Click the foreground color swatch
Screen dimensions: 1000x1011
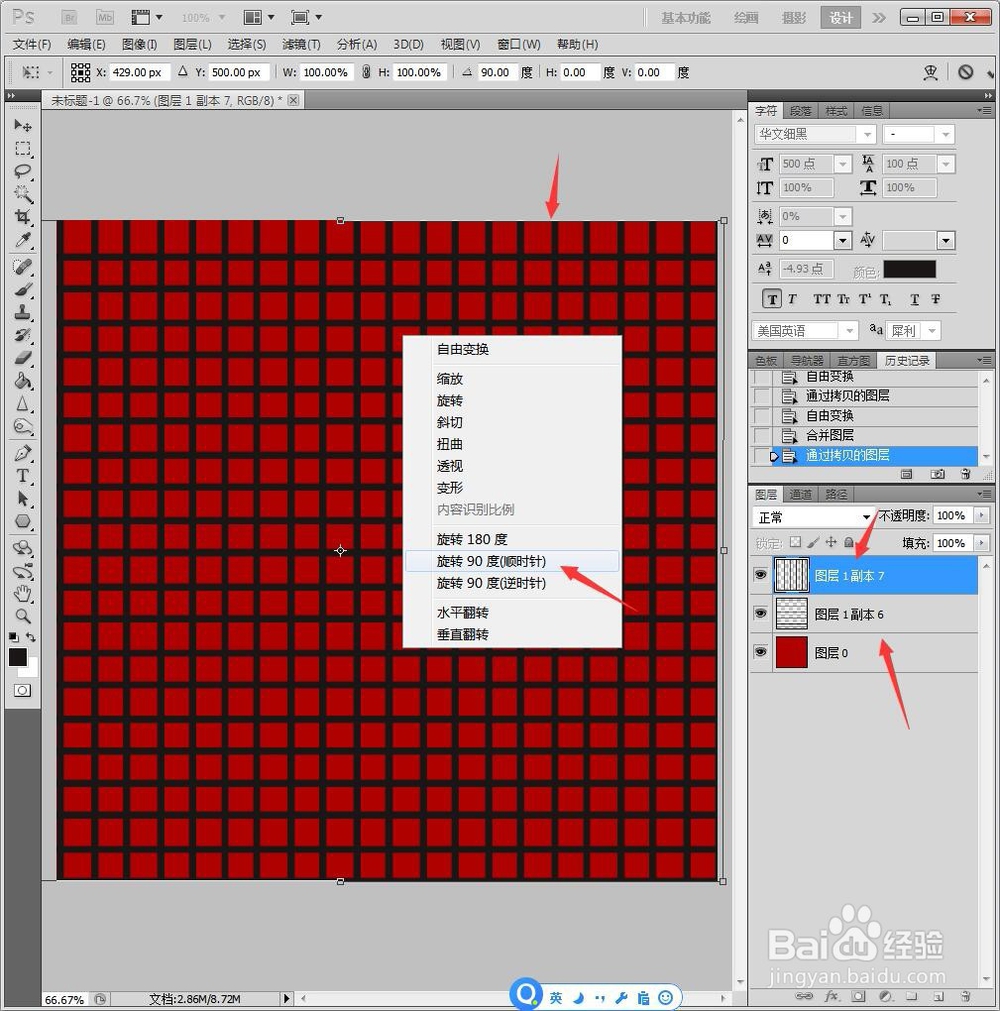click(17, 657)
